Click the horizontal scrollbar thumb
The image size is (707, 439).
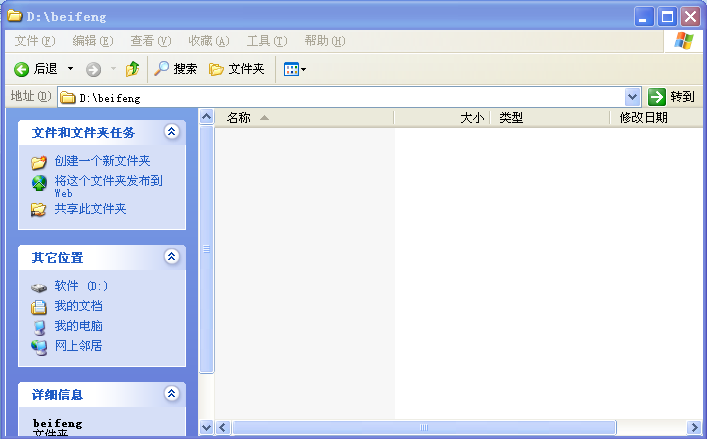(424, 427)
